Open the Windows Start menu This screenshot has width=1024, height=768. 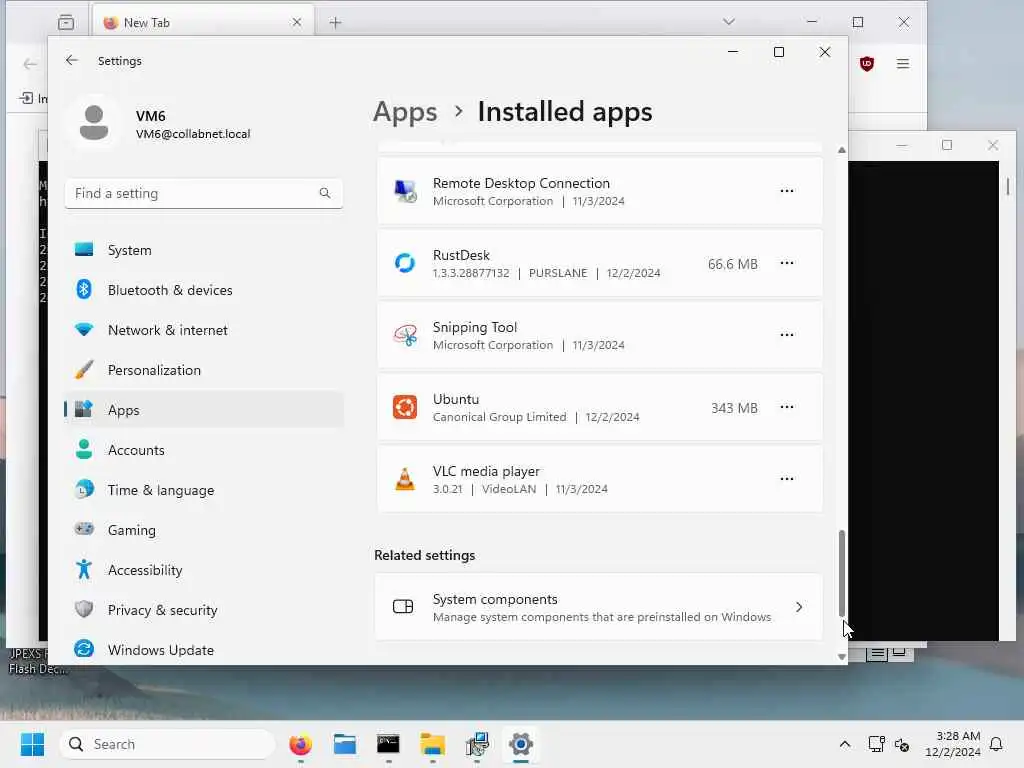32,744
